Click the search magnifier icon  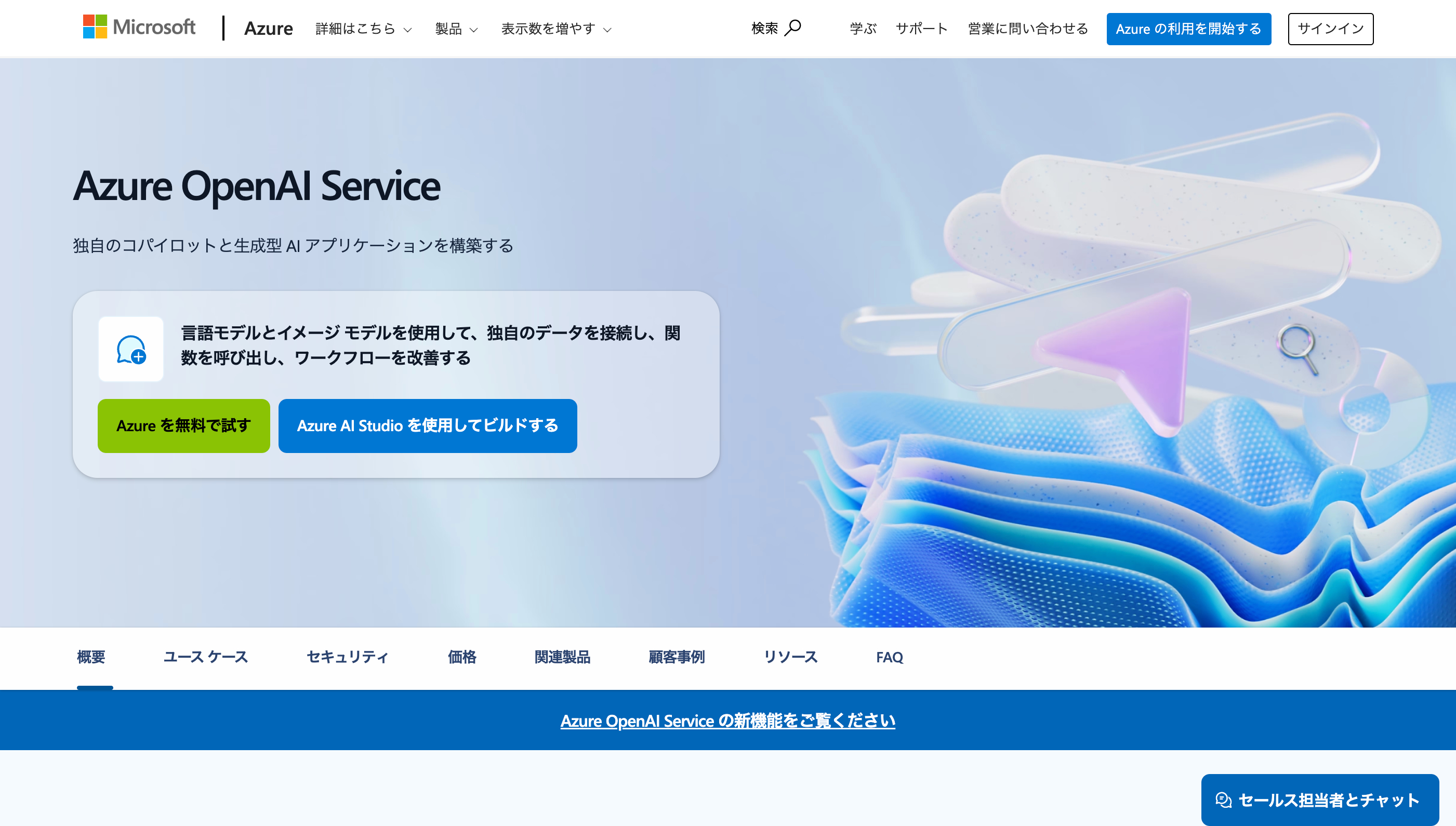(x=792, y=28)
